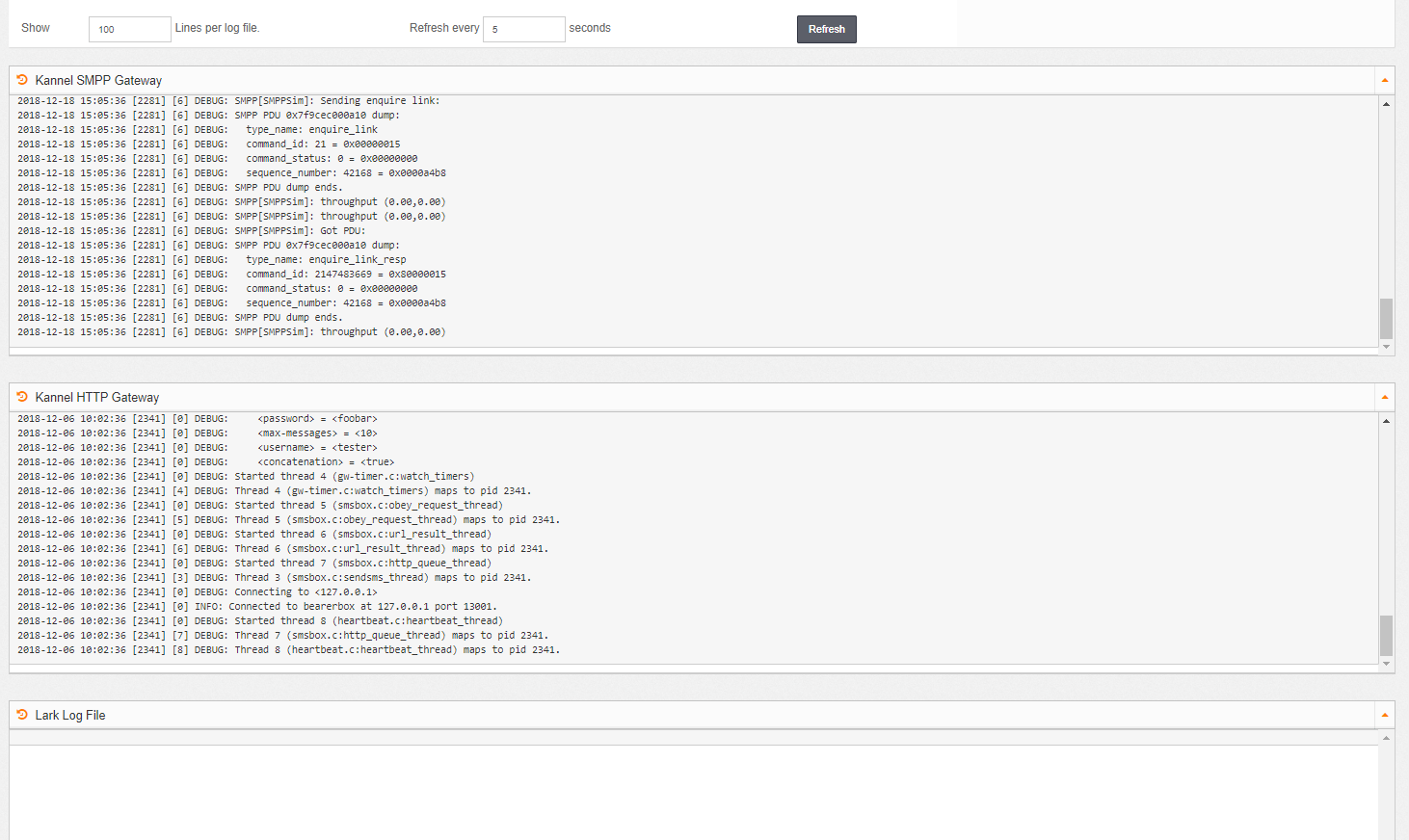Click the SMPP Gateway log scrollbar thumb
Image resolution: width=1409 pixels, height=840 pixels.
click(1386, 319)
